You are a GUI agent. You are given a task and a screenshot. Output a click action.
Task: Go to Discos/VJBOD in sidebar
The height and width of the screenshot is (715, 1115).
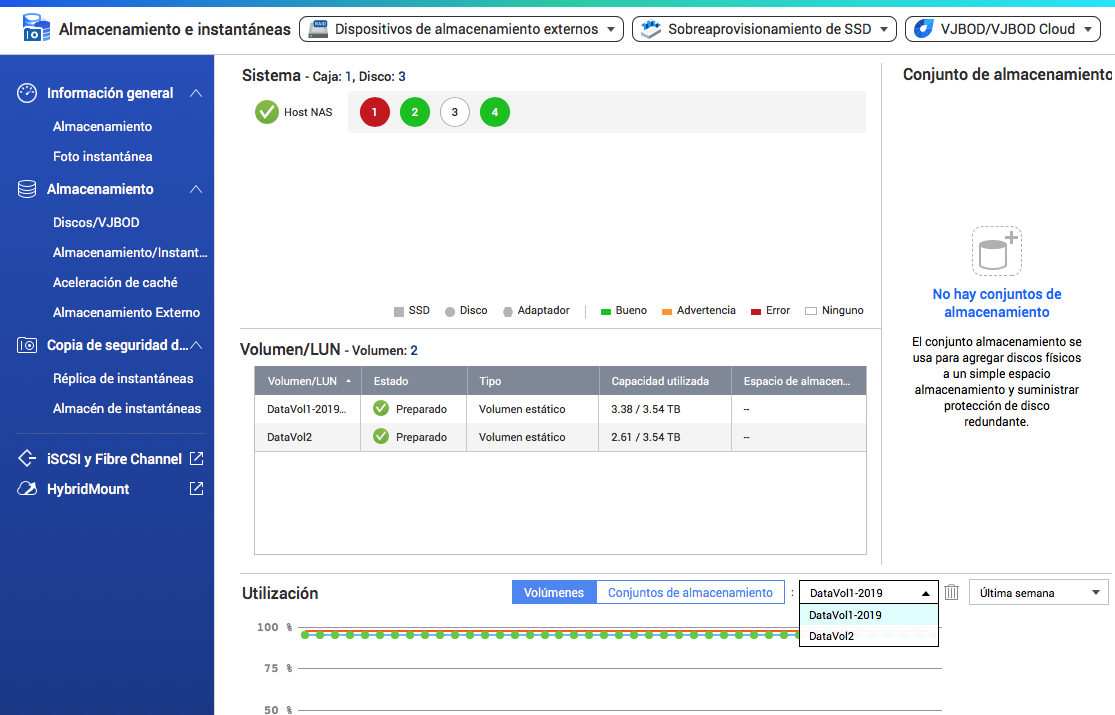[x=96, y=222]
